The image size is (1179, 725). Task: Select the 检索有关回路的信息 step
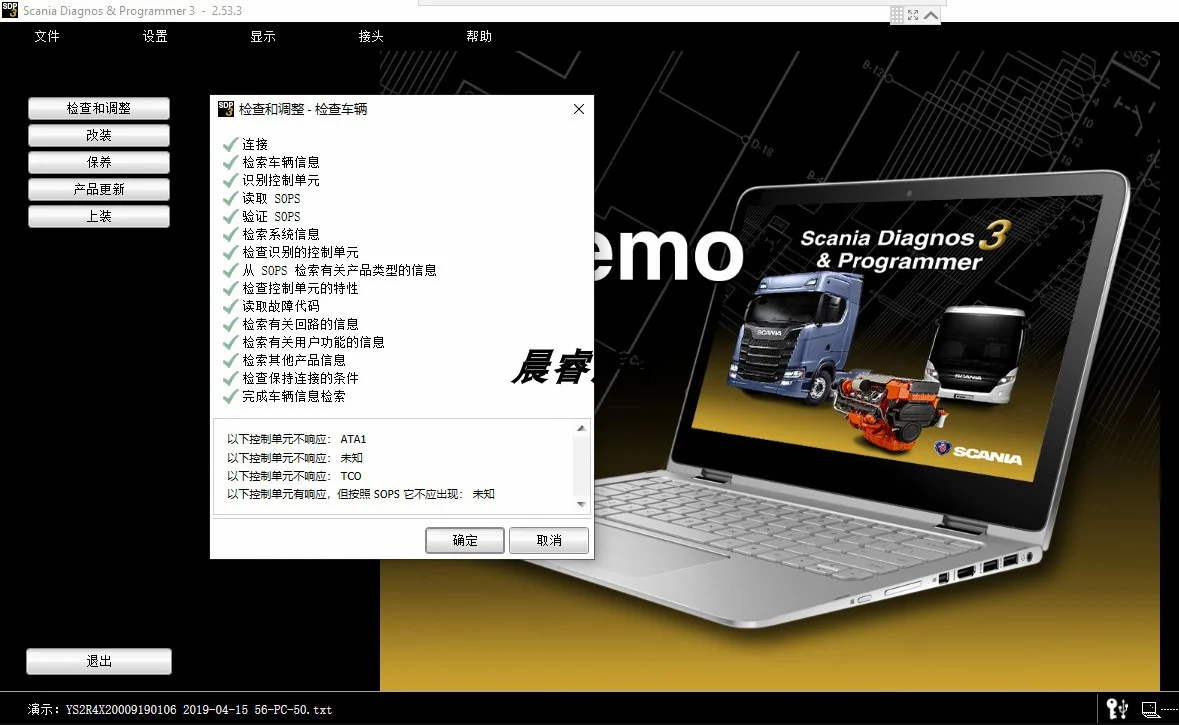[300, 324]
